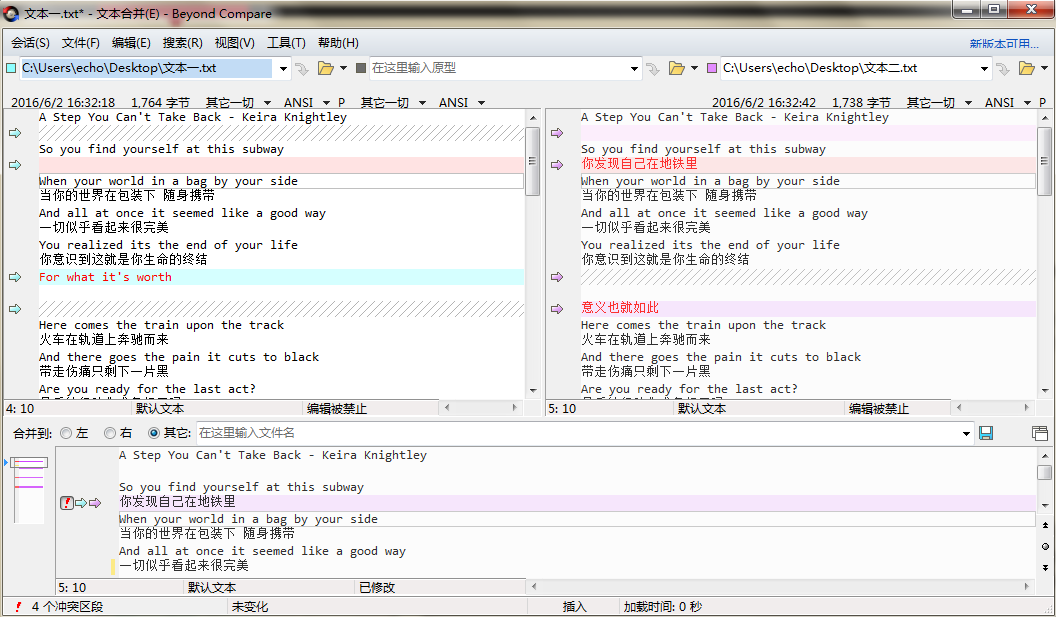Expand the output file name dropdown
This screenshot has height=617, width=1056.
[966, 433]
